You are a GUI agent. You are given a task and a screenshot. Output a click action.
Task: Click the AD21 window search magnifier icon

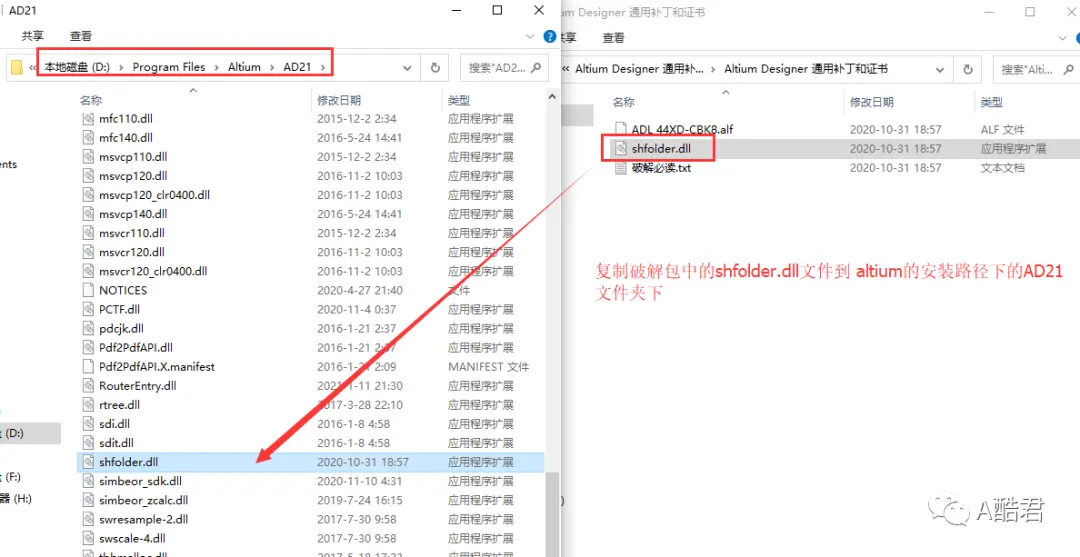coord(535,68)
